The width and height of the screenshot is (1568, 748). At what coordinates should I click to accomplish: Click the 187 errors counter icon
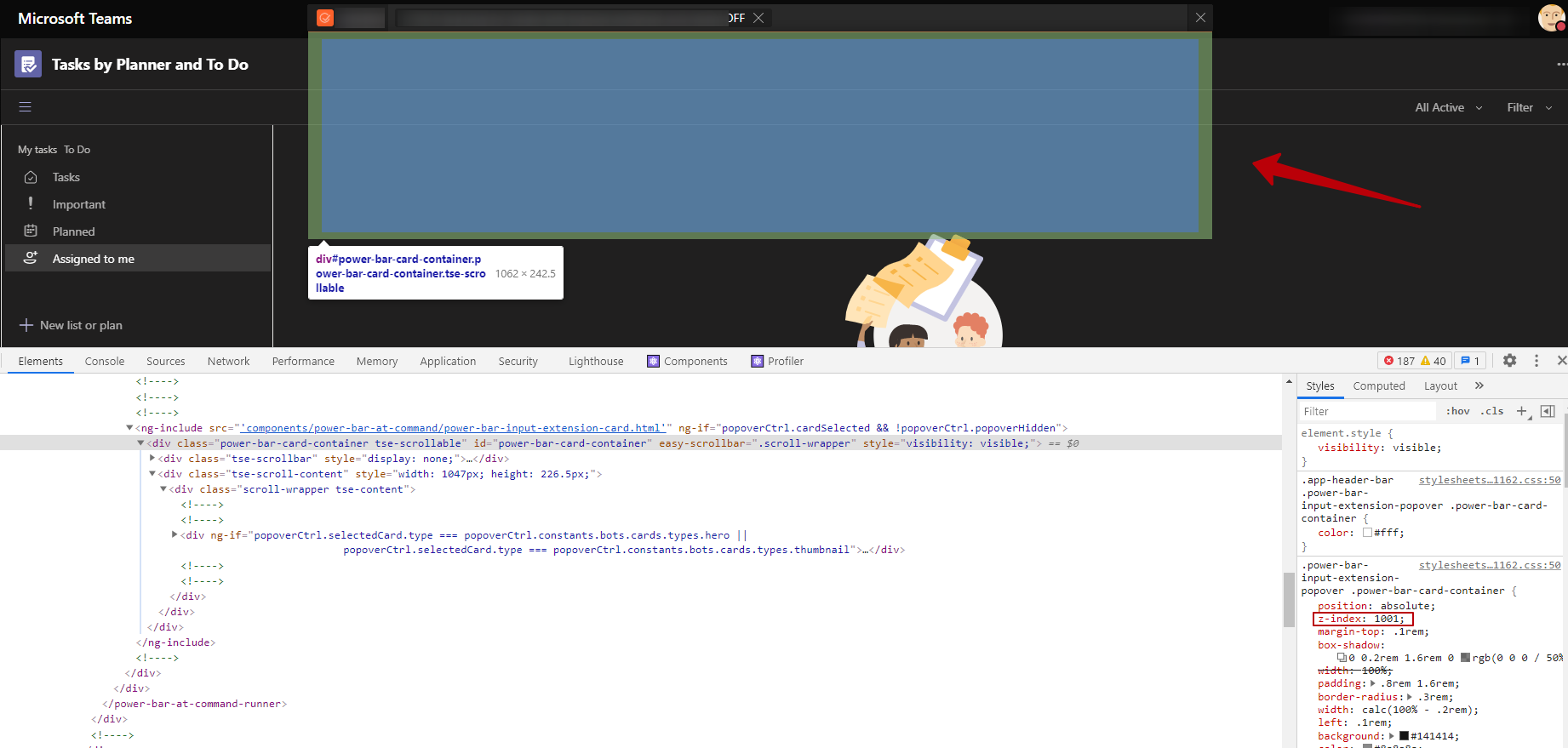(x=1388, y=361)
